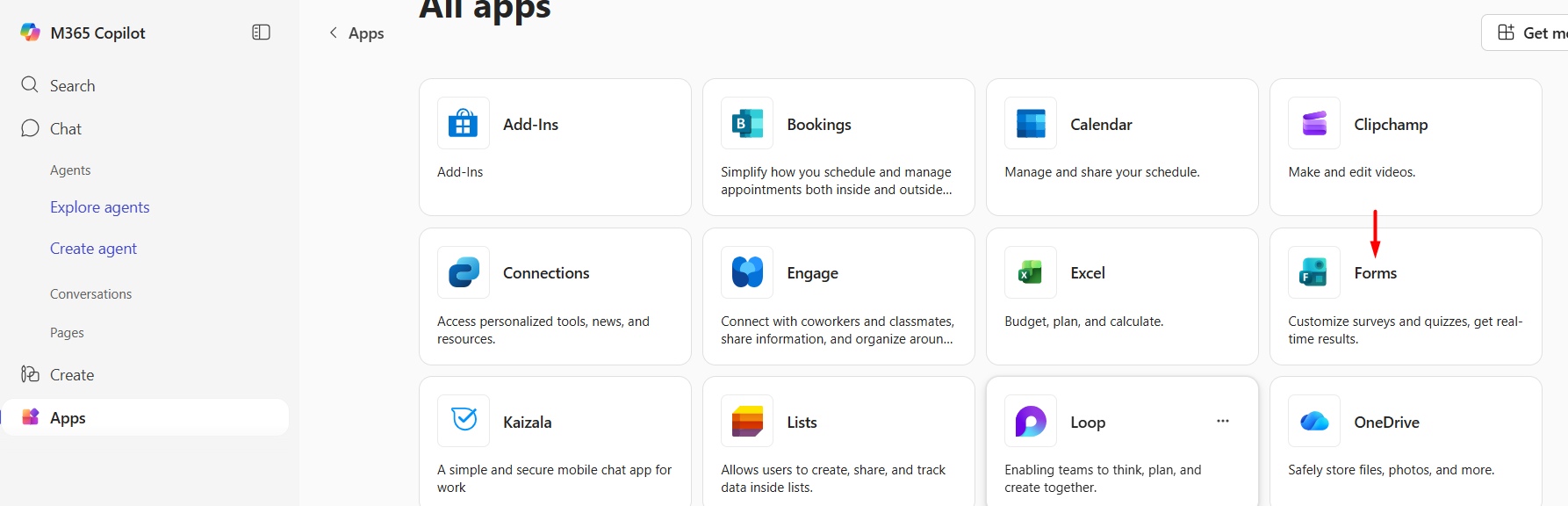Launch Excel from its icon
The height and width of the screenshot is (506, 1568).
coord(1030,272)
